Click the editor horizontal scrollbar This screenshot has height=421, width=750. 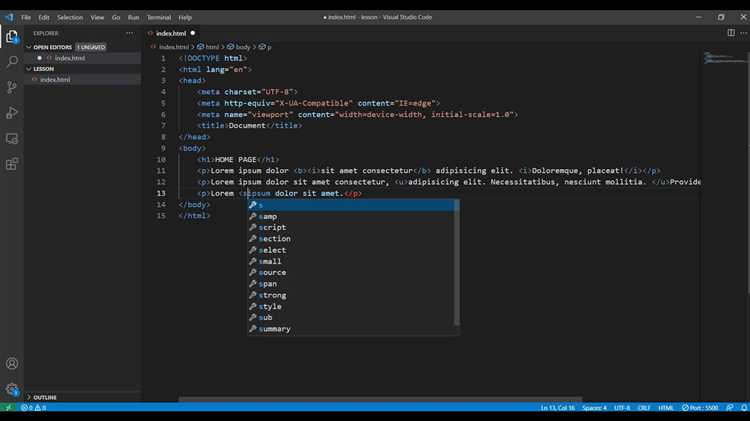[x=380, y=399]
